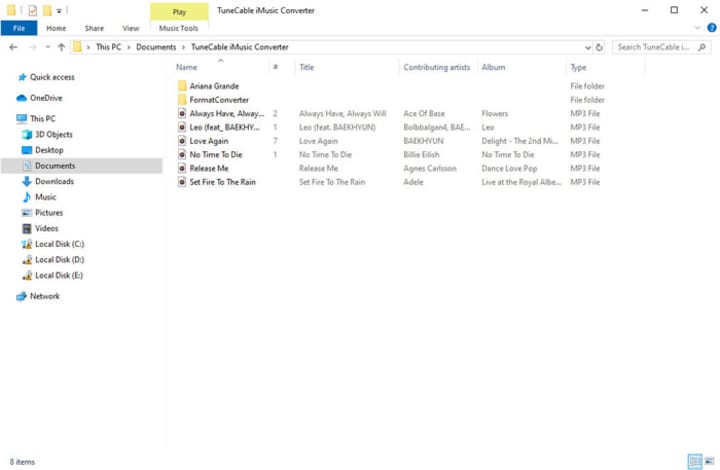The width and height of the screenshot is (720, 470).
Task: Open the Help question mark icon
Action: 712,28
